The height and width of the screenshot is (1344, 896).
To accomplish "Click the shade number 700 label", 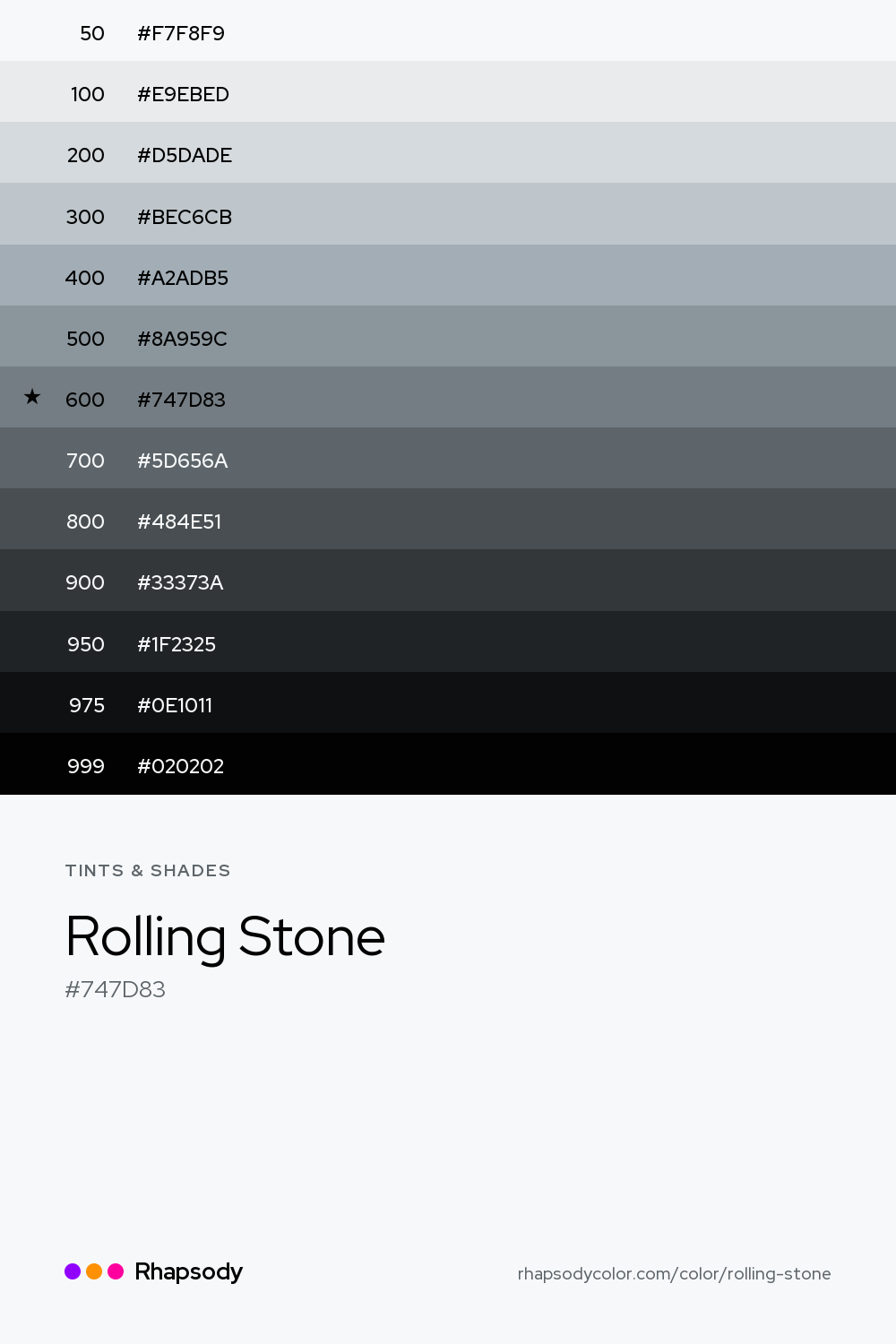I will click(x=86, y=461).
